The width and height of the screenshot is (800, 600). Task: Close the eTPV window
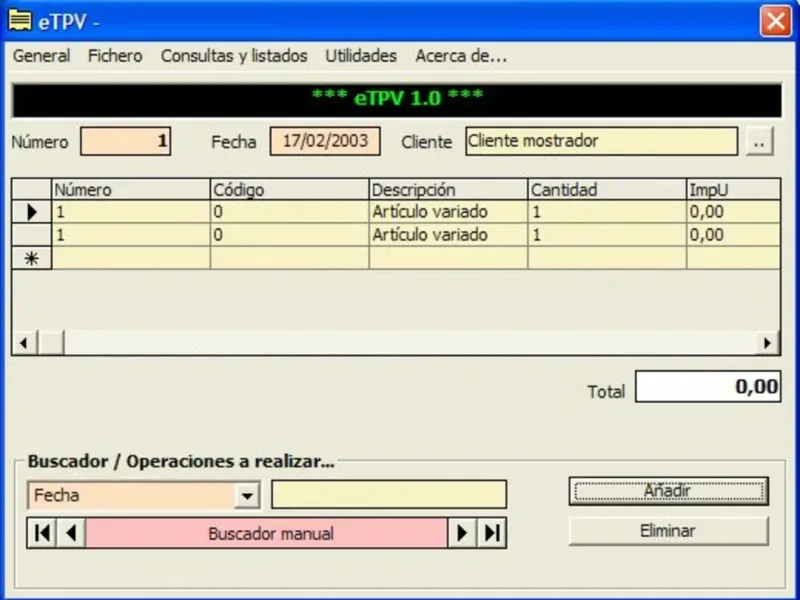point(776,21)
